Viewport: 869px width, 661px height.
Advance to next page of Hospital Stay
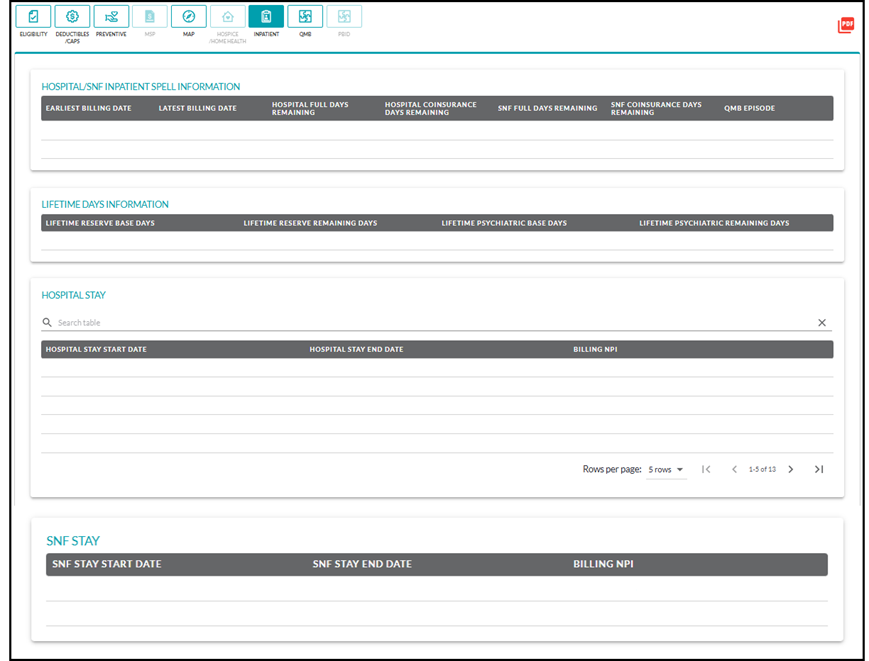pyautogui.click(x=791, y=469)
